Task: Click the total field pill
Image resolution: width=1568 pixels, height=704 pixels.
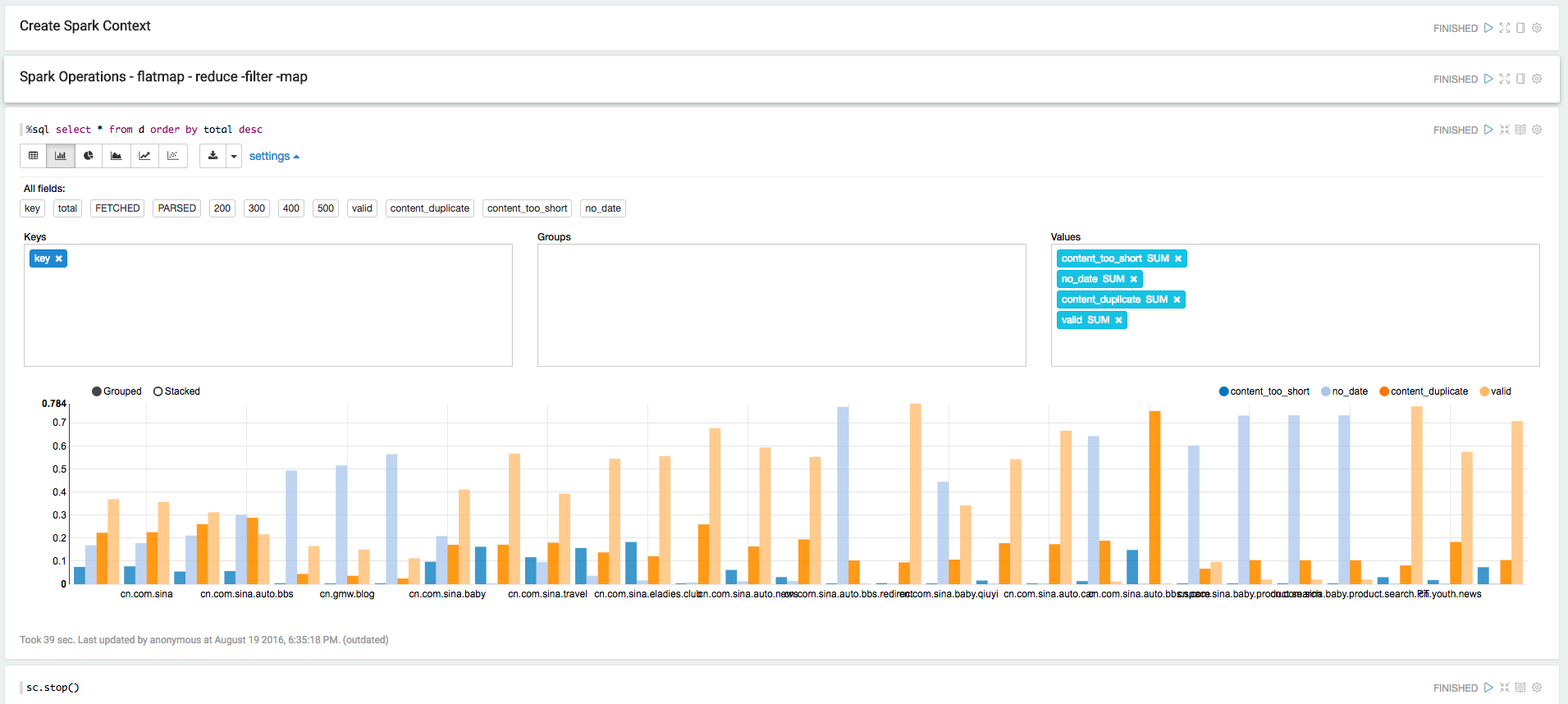Action: tap(67, 208)
